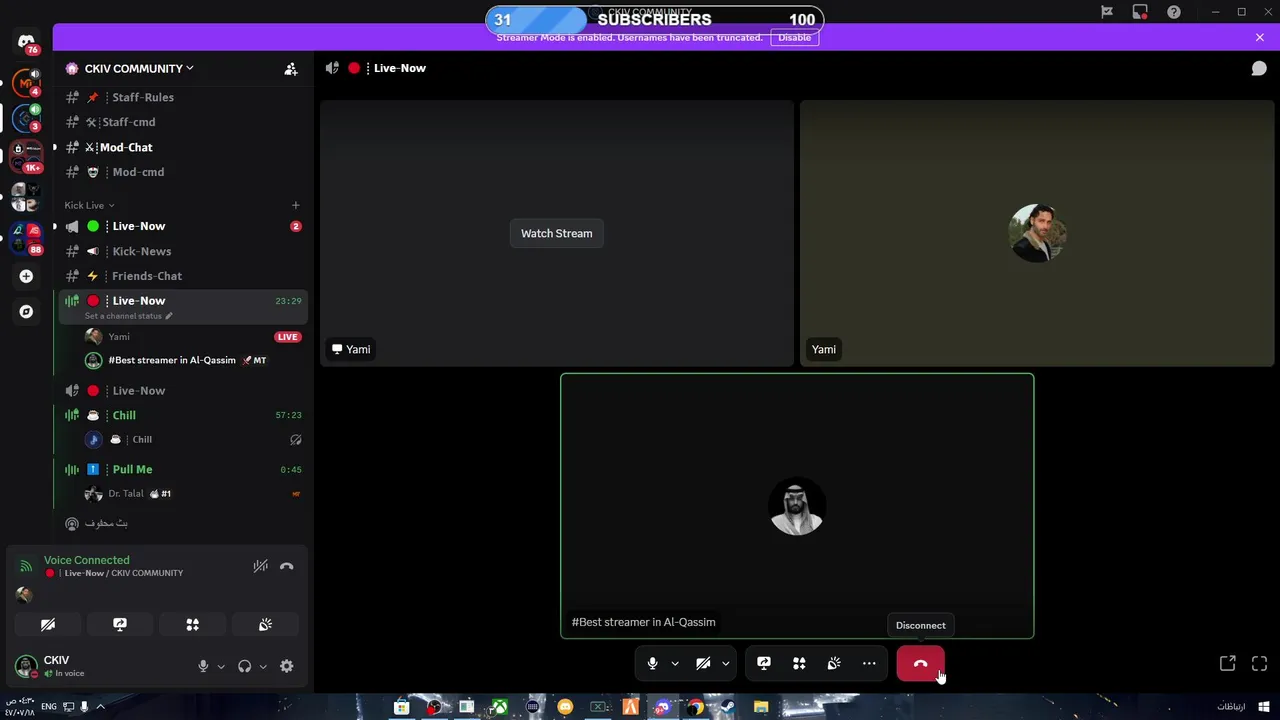This screenshot has width=1280, height=720.
Task: Open the Friends-Chat channel
Action: (x=182, y=276)
